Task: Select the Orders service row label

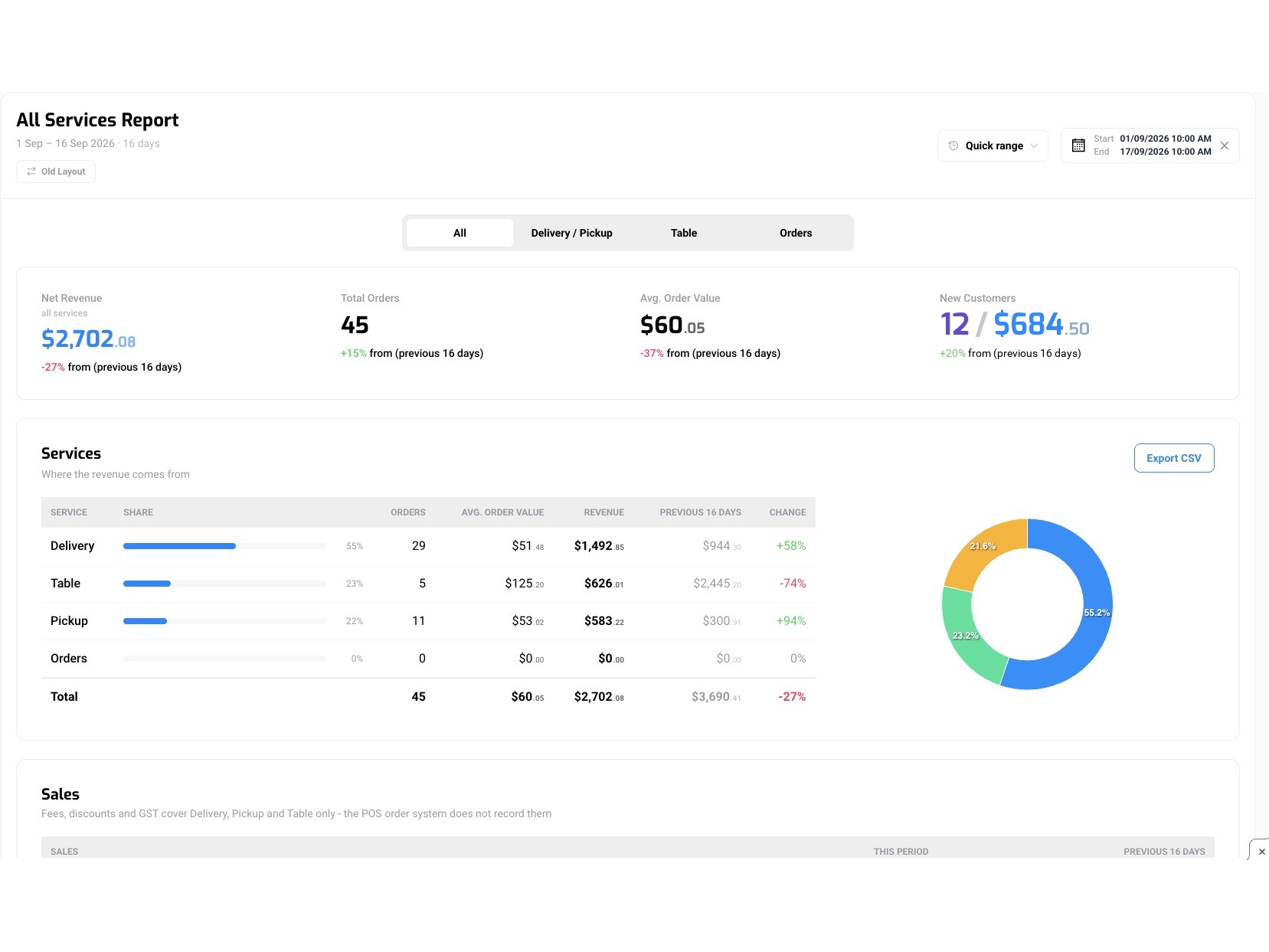Action: click(69, 659)
